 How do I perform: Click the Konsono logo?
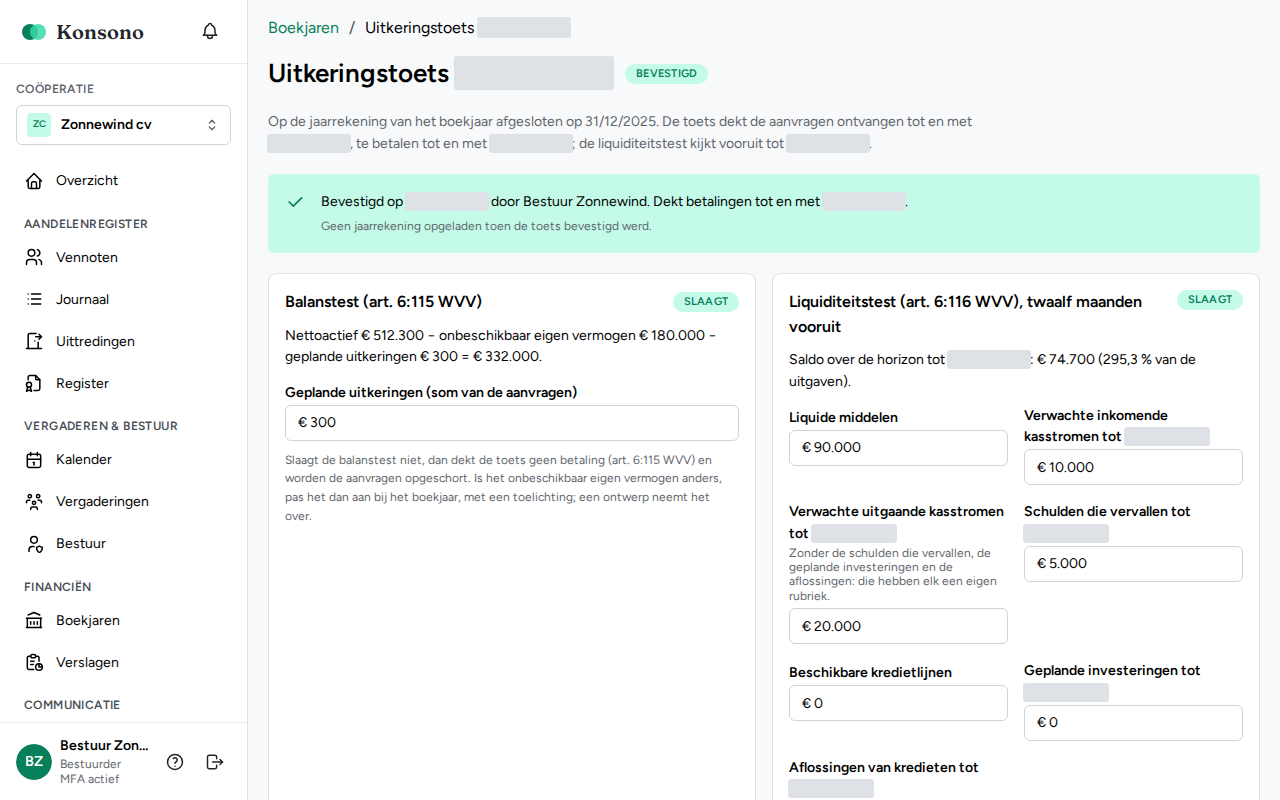[x=83, y=32]
